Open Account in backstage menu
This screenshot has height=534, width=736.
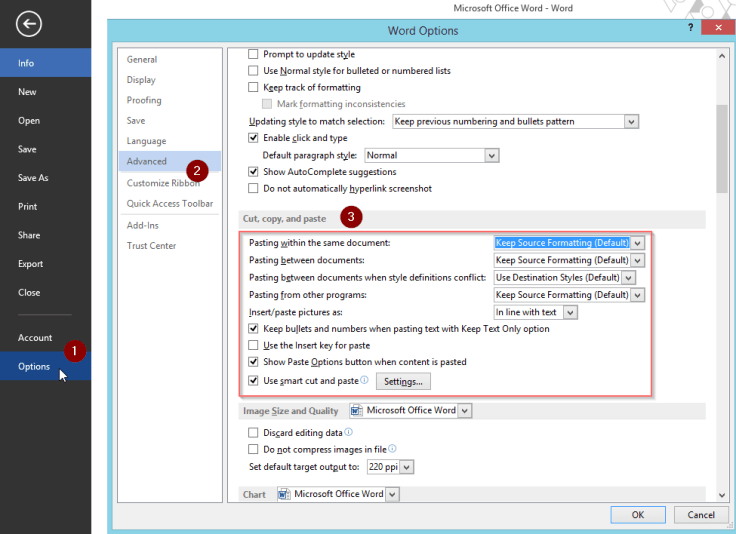point(46,337)
